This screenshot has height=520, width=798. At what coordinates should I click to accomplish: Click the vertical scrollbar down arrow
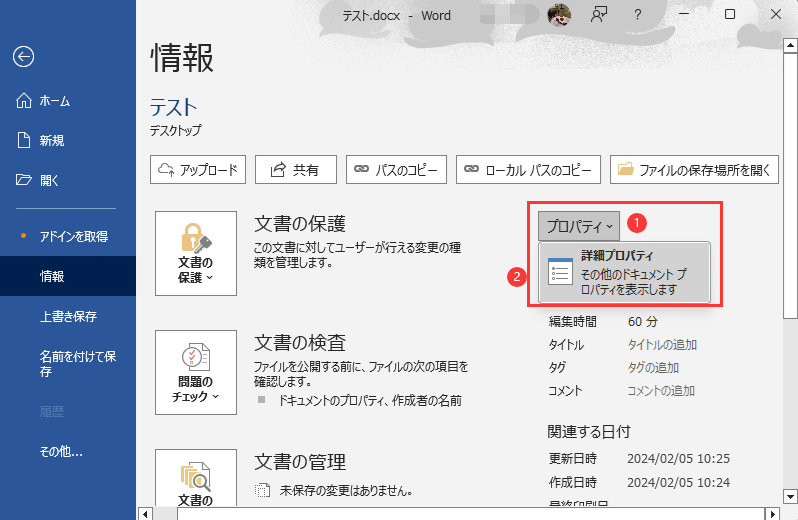790,496
